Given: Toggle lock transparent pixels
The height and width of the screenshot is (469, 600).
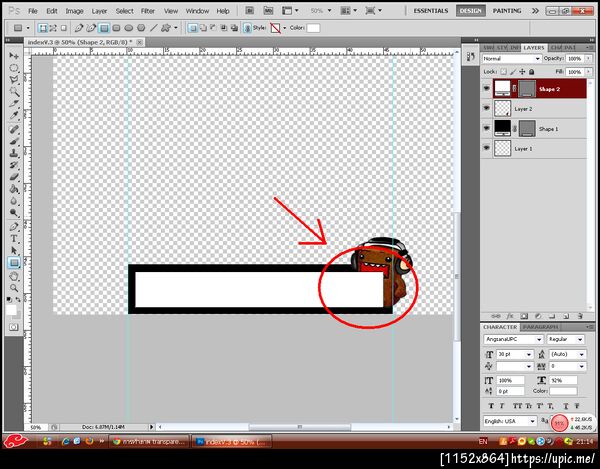Looking at the screenshot, I should 504,72.
